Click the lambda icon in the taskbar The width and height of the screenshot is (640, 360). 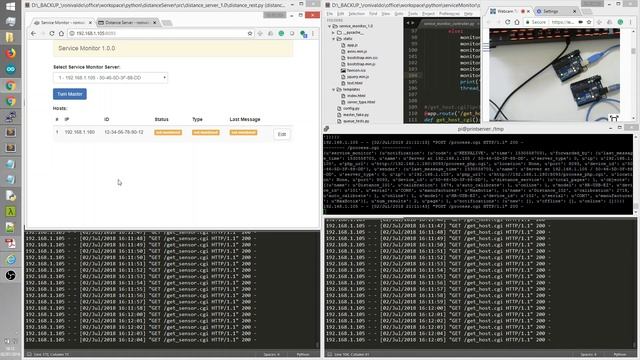pos(11,212)
